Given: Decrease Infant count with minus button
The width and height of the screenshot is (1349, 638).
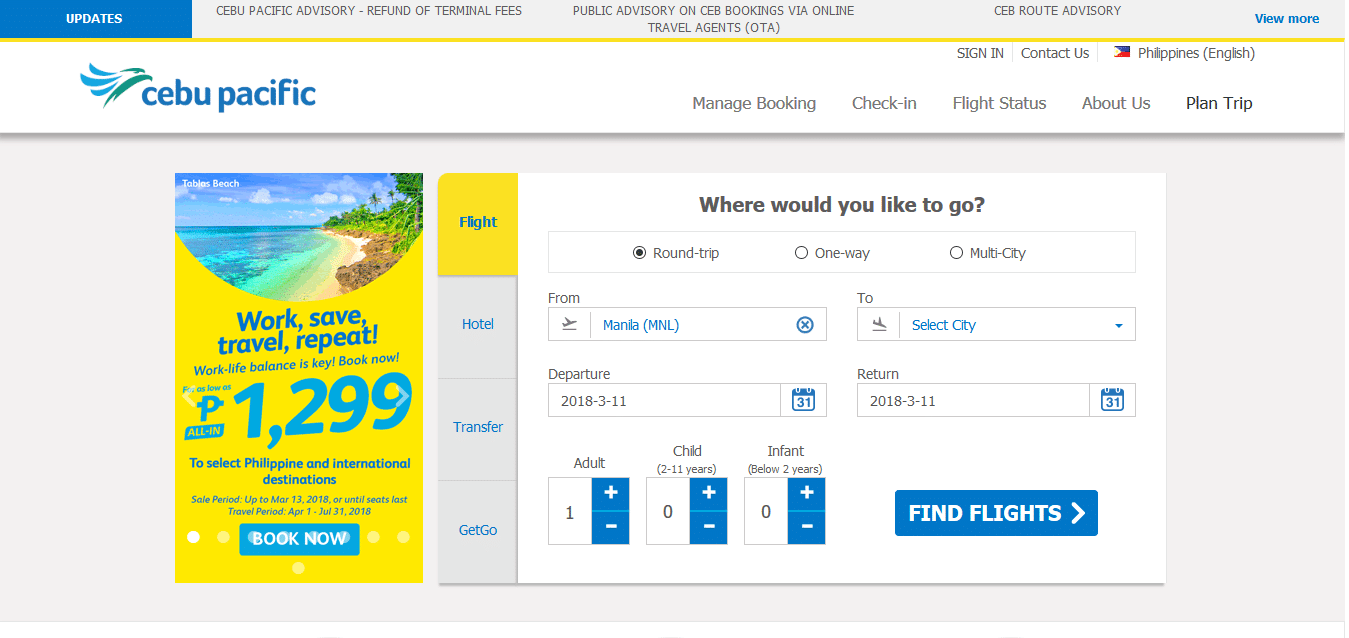Looking at the screenshot, I should 807,527.
